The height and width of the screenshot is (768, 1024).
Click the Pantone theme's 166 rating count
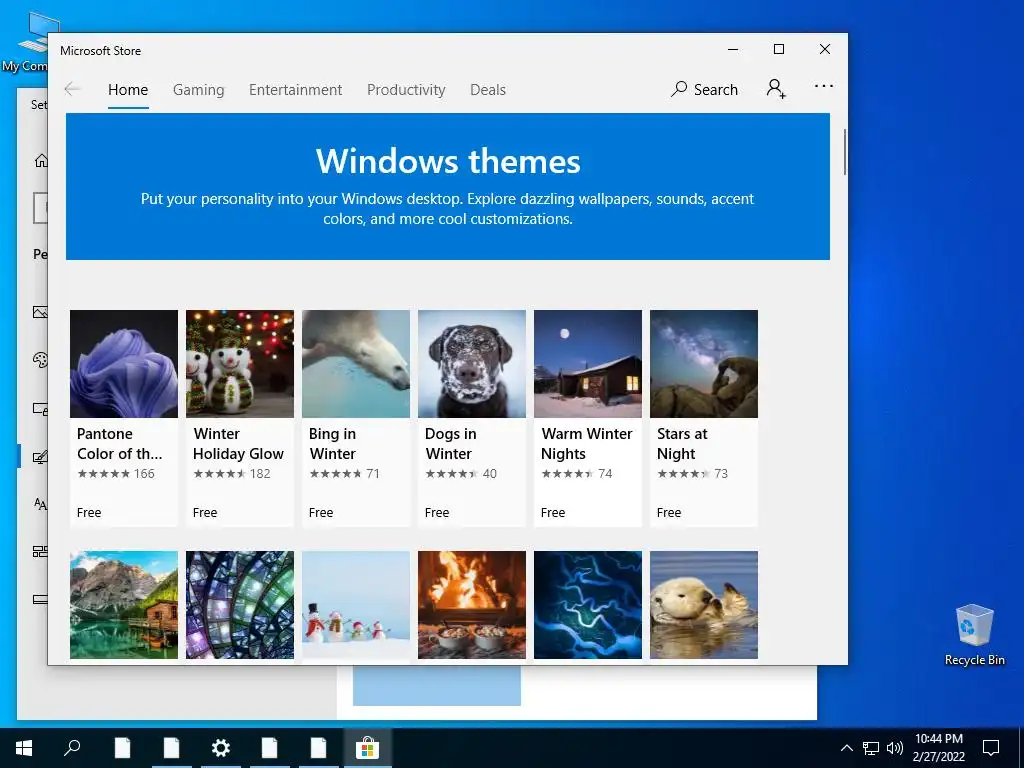(x=144, y=473)
